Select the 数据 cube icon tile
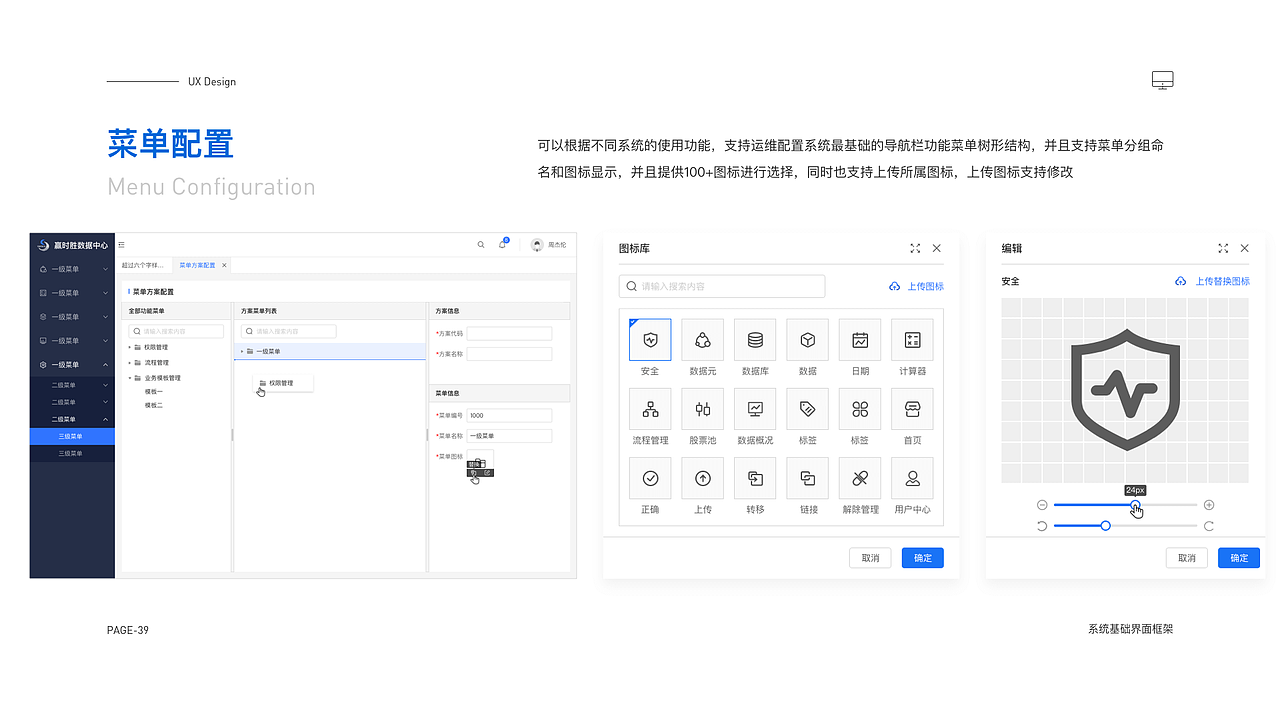Screen dimensions: 1280x720 point(808,340)
